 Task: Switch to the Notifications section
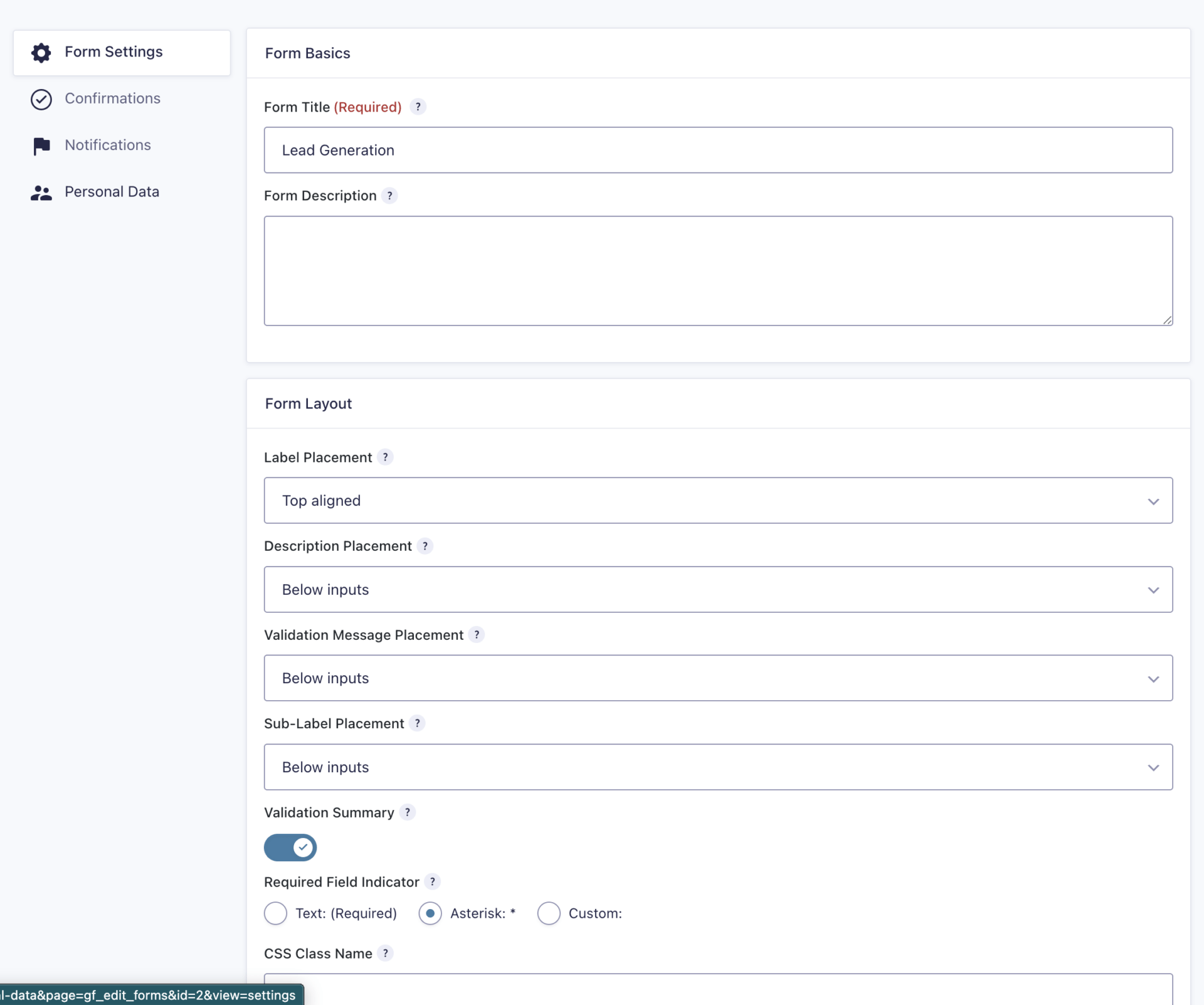pos(107,145)
